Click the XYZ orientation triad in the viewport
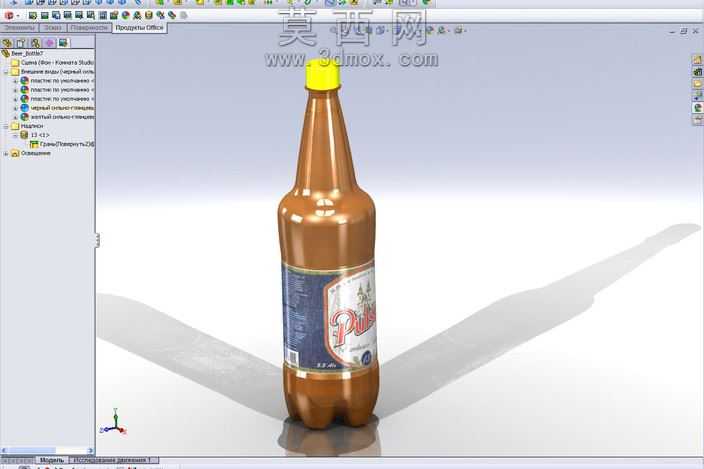 113,422
